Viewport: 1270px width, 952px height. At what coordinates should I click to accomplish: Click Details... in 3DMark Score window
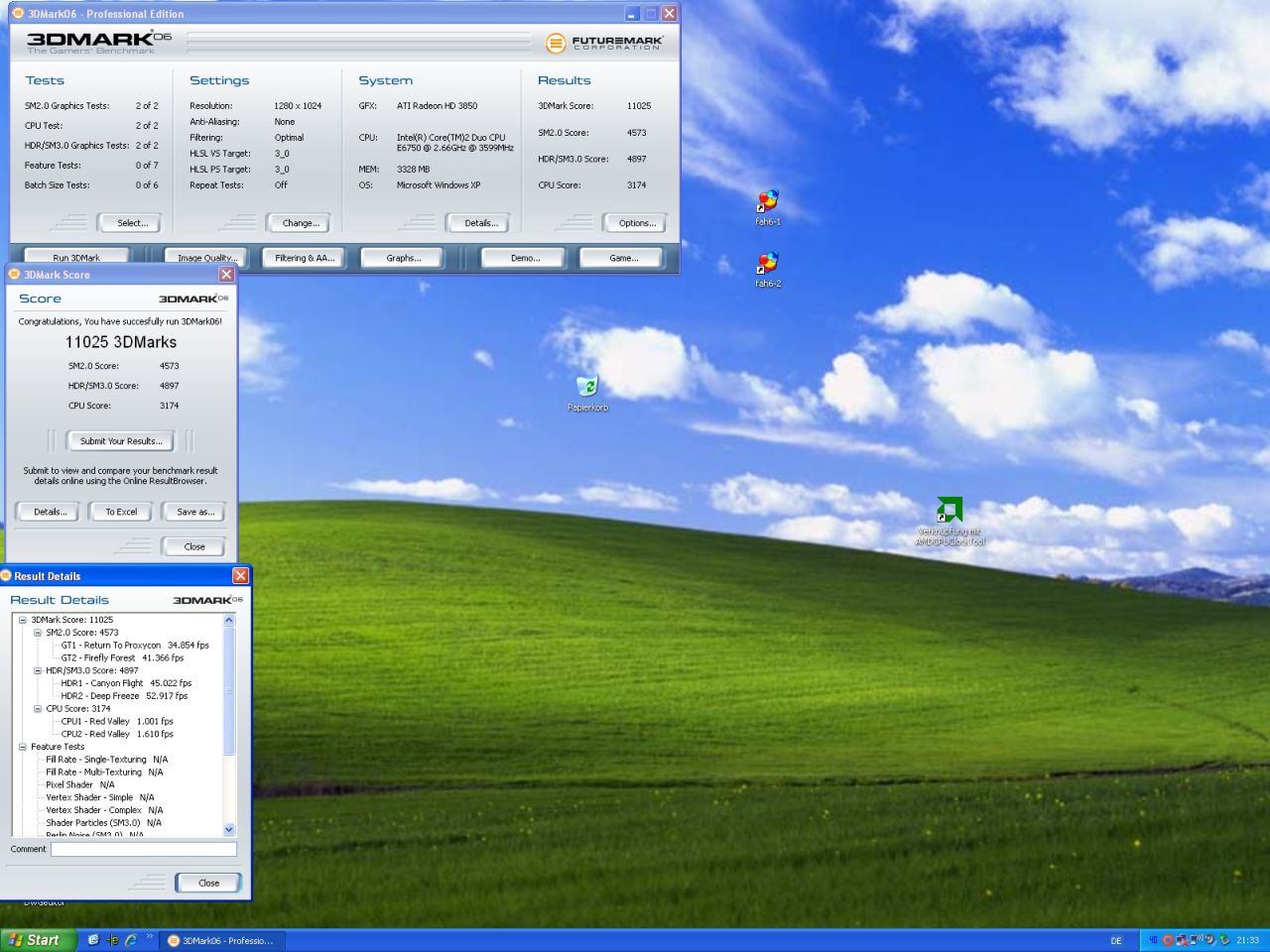49,512
